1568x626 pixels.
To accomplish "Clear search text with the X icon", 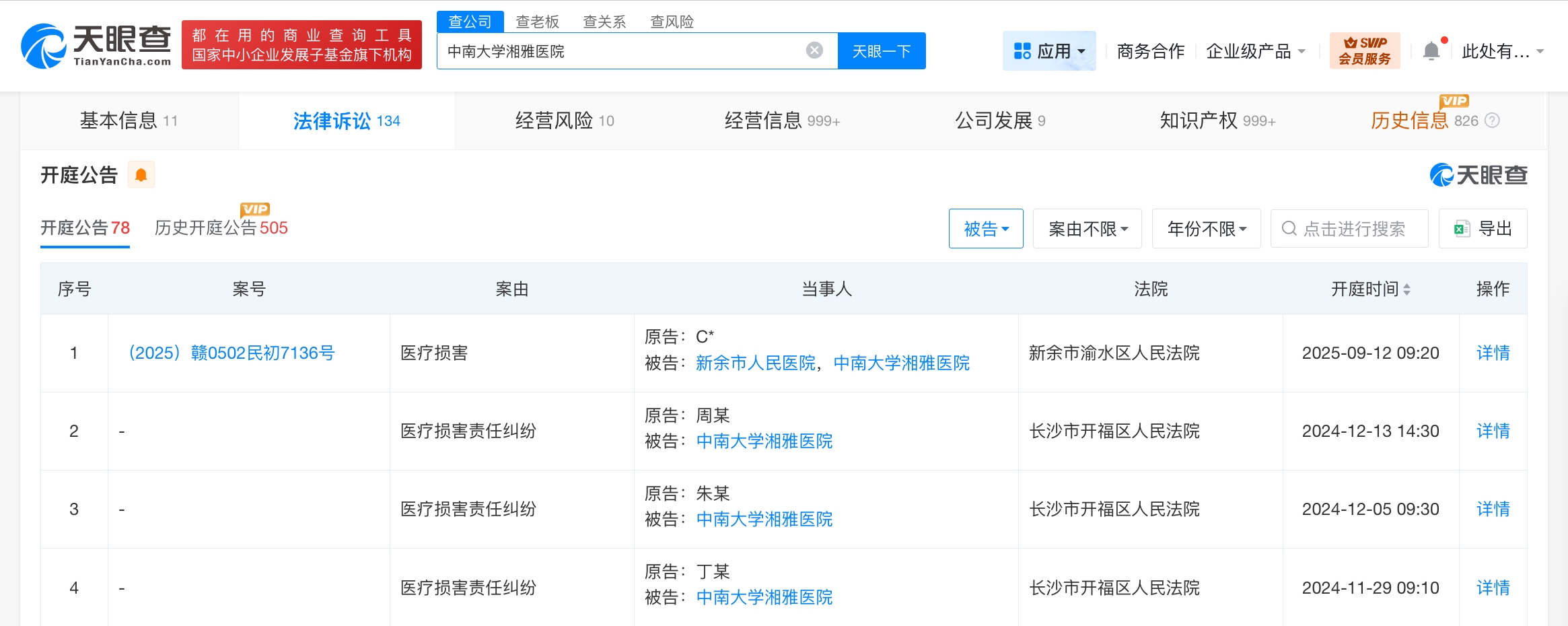I will [816, 49].
